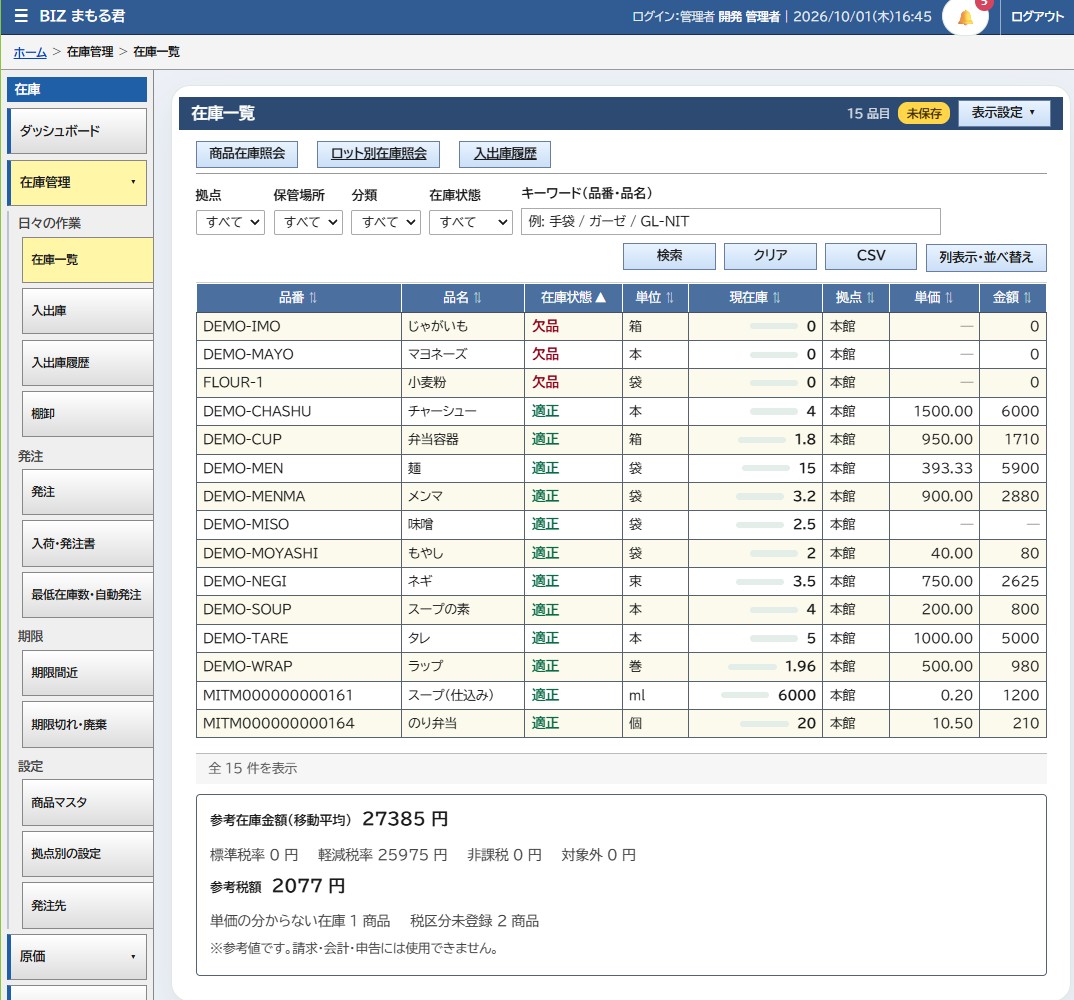Sort by 品番 column sort icon
This screenshot has width=1074, height=1000.
pyautogui.click(x=313, y=298)
